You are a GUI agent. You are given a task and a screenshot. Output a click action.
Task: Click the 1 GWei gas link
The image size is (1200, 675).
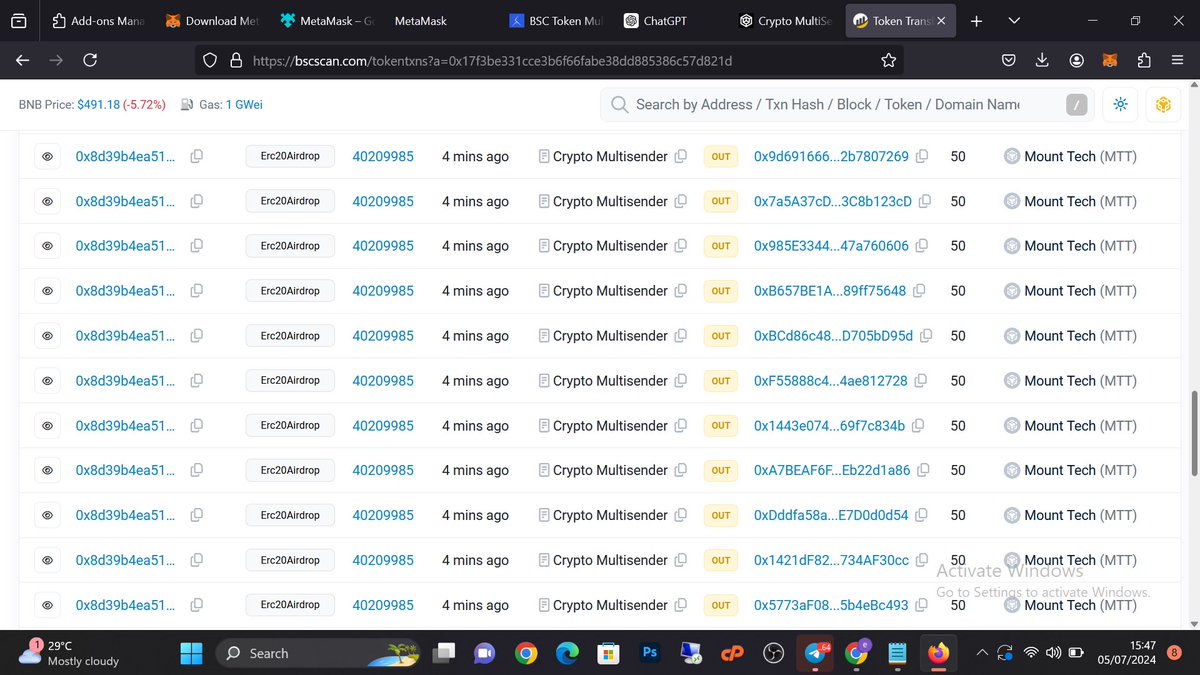(244, 104)
